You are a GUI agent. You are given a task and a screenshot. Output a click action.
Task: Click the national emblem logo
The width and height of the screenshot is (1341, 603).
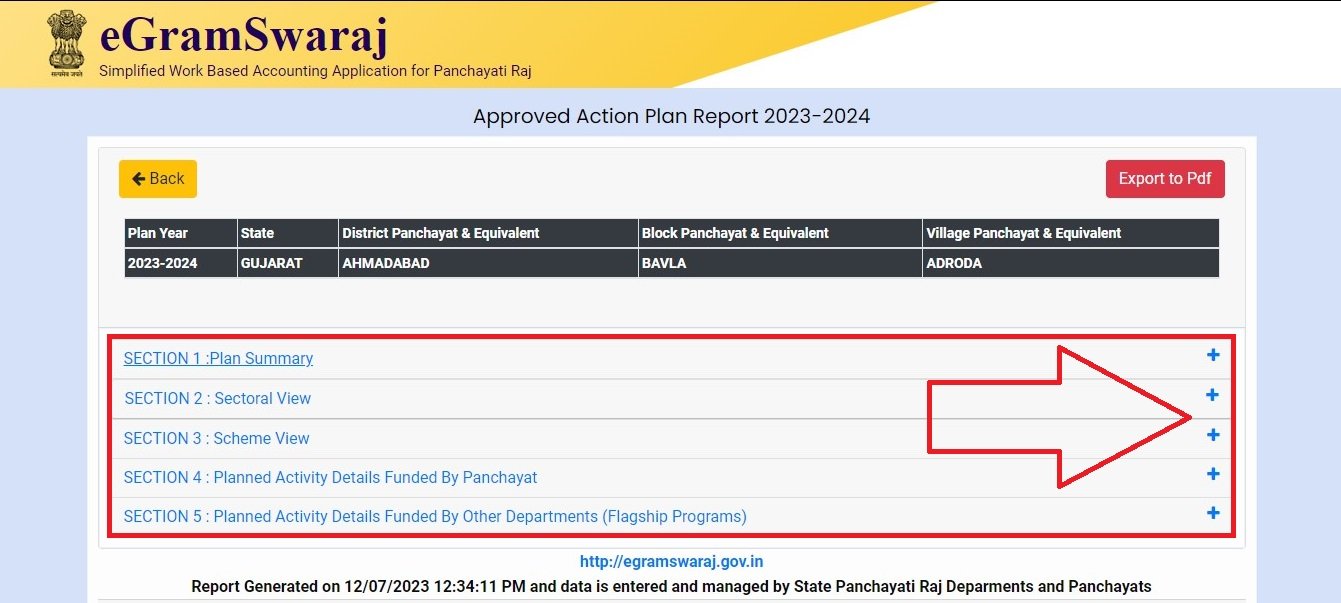click(66, 44)
